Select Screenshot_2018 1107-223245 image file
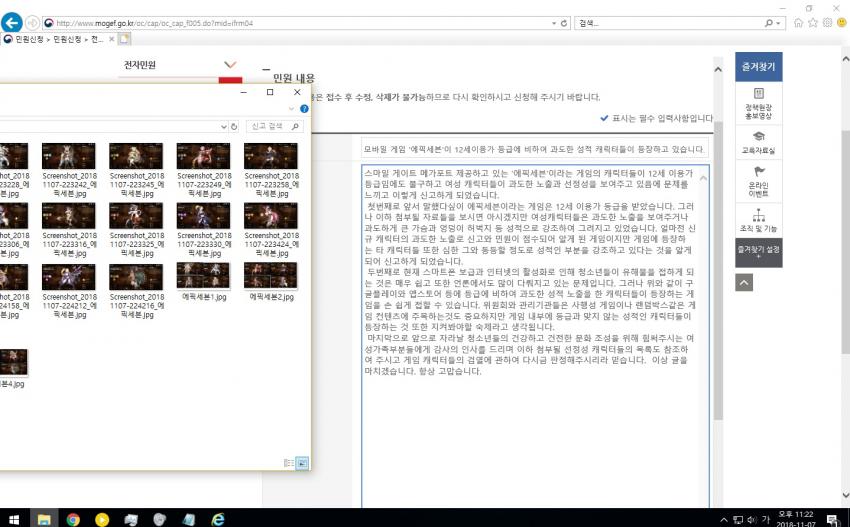 (x=136, y=170)
